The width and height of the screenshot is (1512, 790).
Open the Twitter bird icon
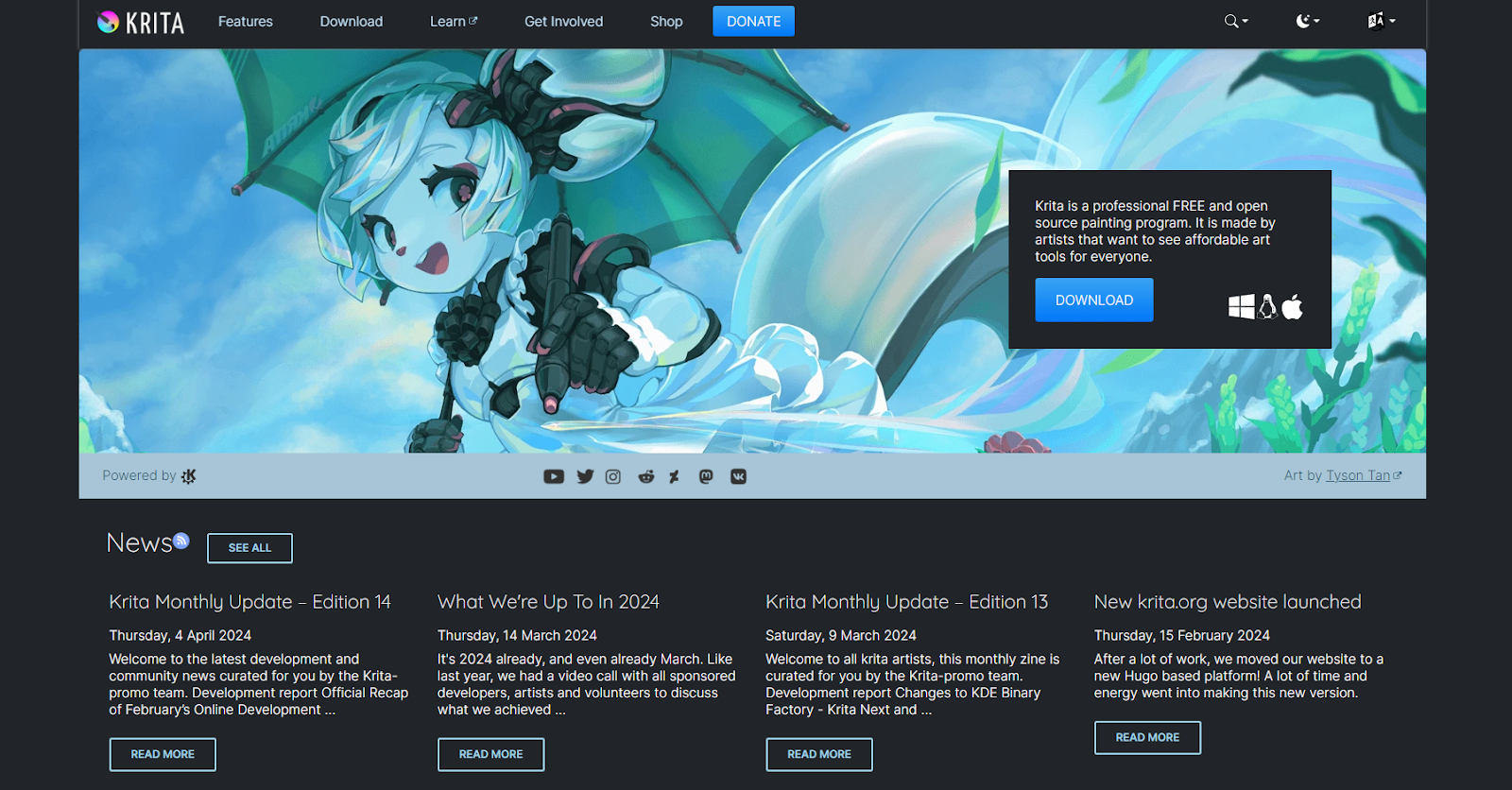585,476
